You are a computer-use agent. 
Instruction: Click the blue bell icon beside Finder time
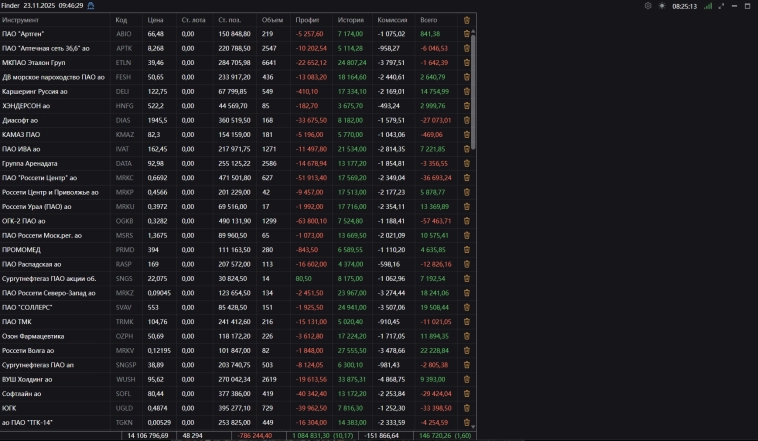tap(90, 6)
